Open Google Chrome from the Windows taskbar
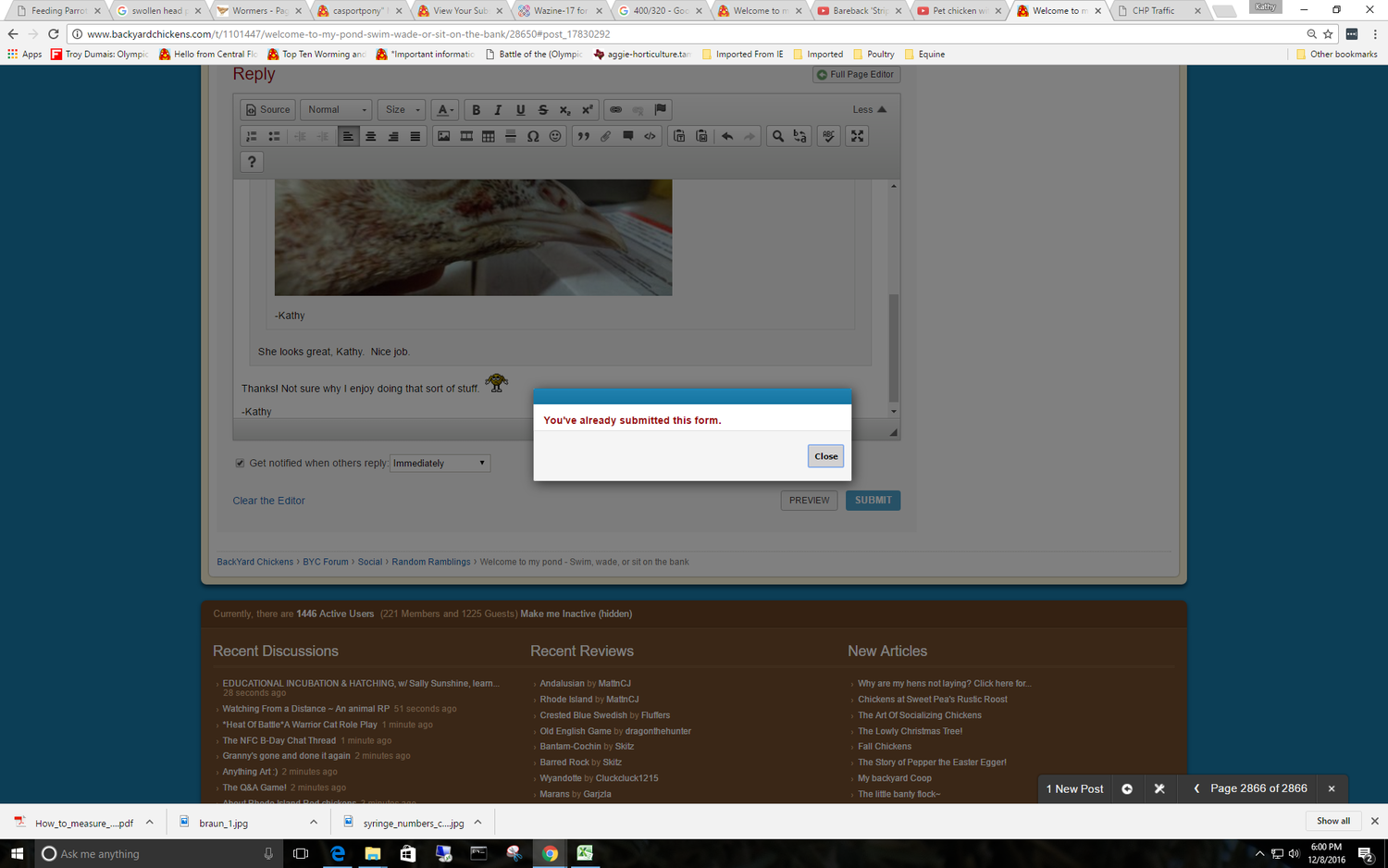Image resolution: width=1388 pixels, height=868 pixels. (x=550, y=853)
